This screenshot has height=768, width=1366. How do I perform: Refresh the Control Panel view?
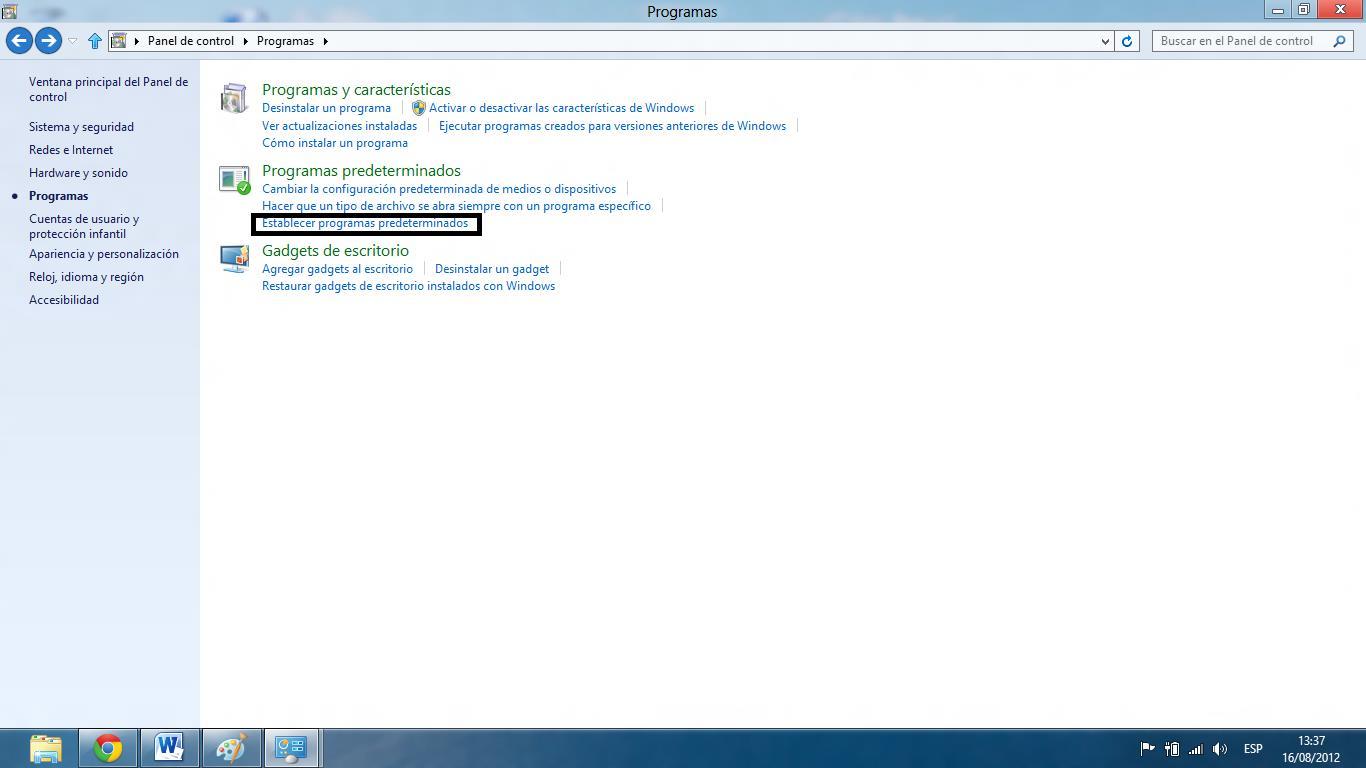1127,41
